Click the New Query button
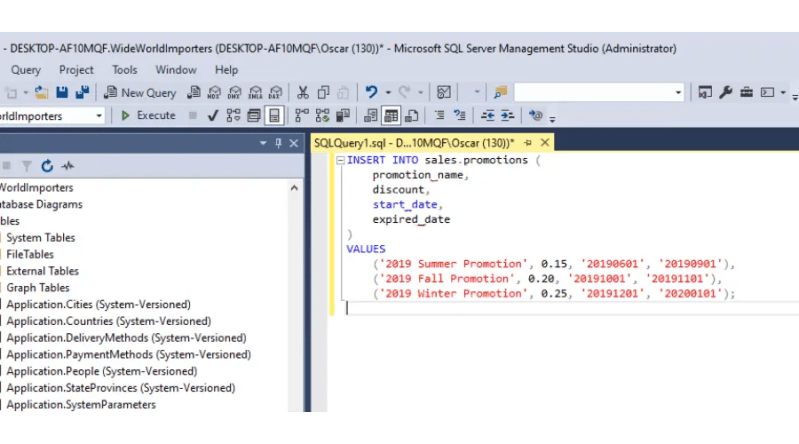The width and height of the screenshot is (799, 444). pyautogui.click(x=140, y=93)
